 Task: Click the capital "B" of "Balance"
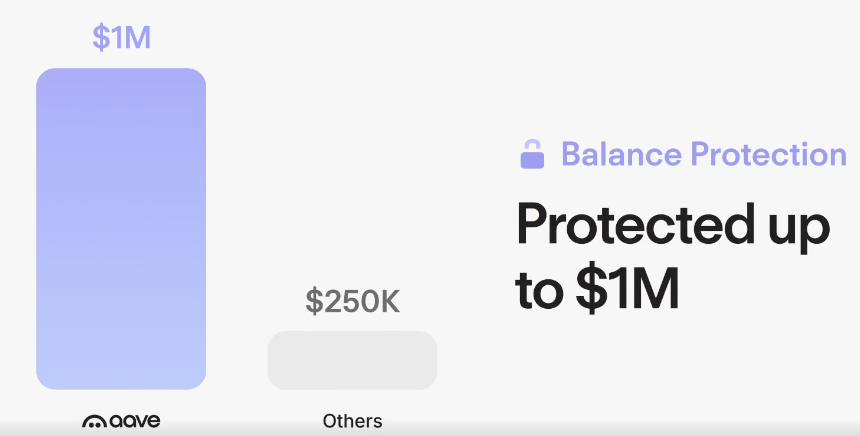(571, 155)
